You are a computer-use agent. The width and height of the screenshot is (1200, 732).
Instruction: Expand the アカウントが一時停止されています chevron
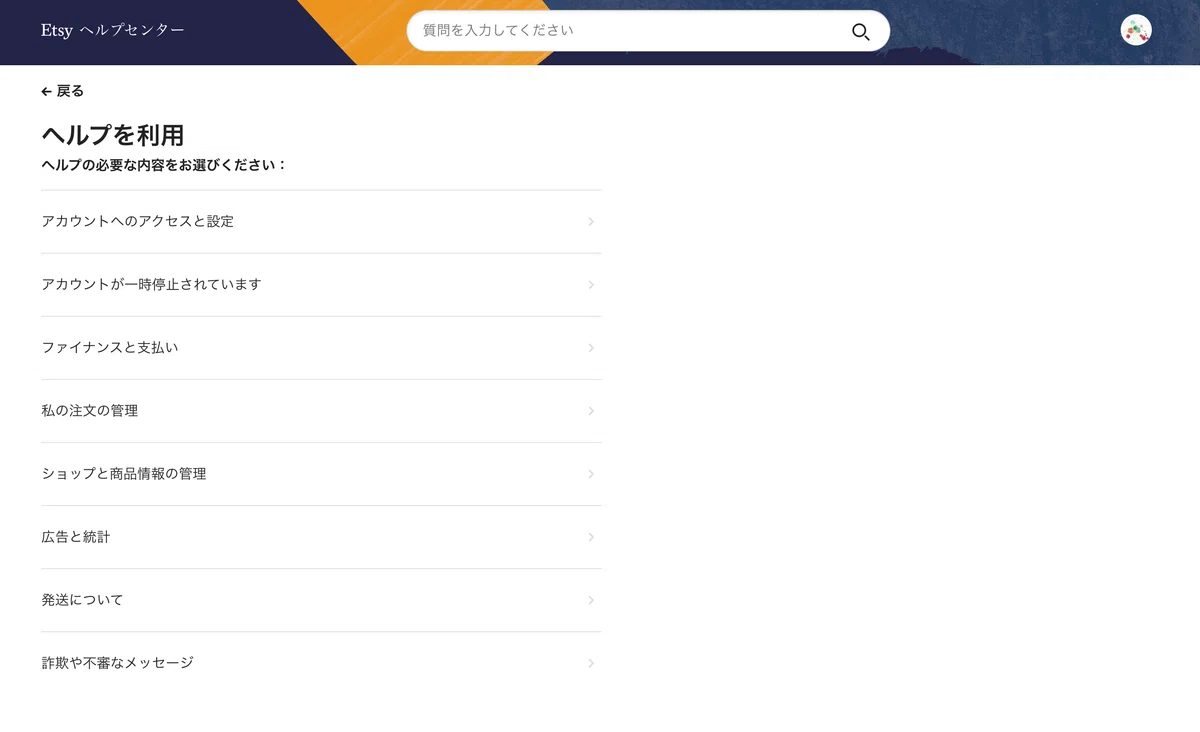pos(591,284)
